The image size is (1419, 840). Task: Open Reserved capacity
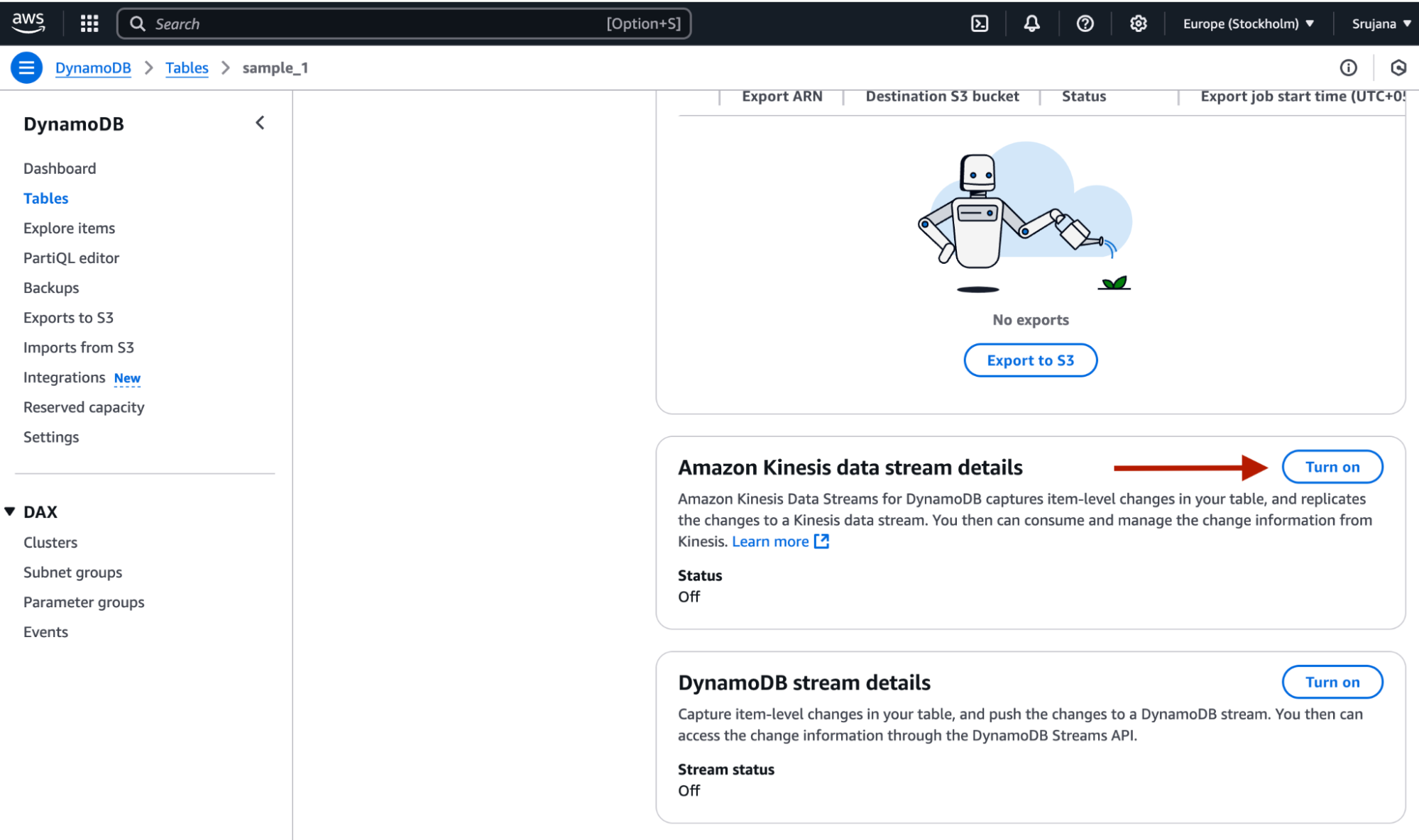84,407
